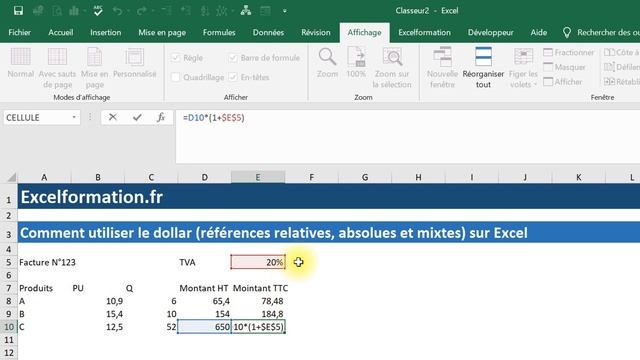Image resolution: width=640 pixels, height=360 pixels.
Task: Switch to Révision tab
Action: 316,32
